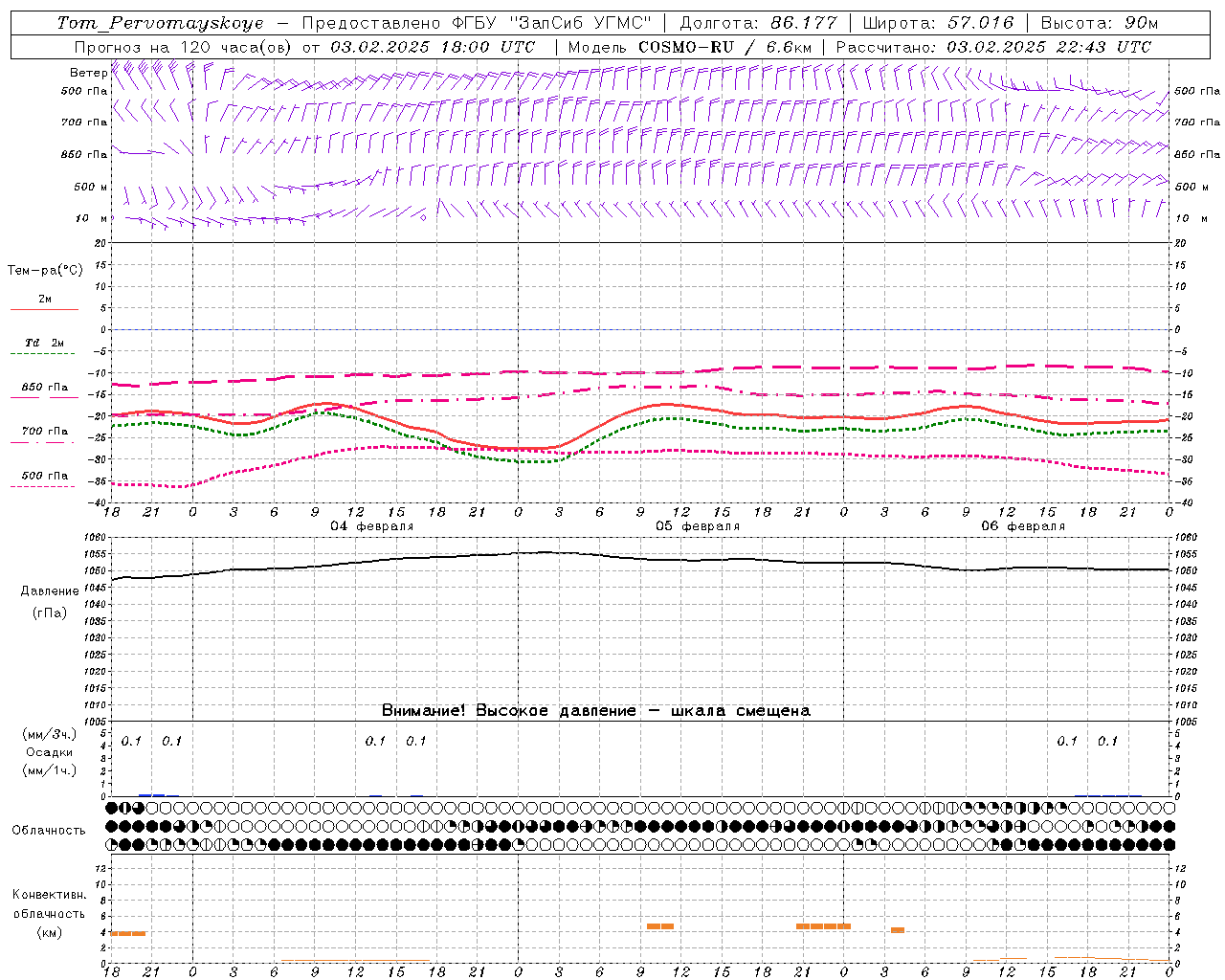The width and height of the screenshot is (1225, 980).
Task: Click the Давление panel label
Action: (x=50, y=591)
